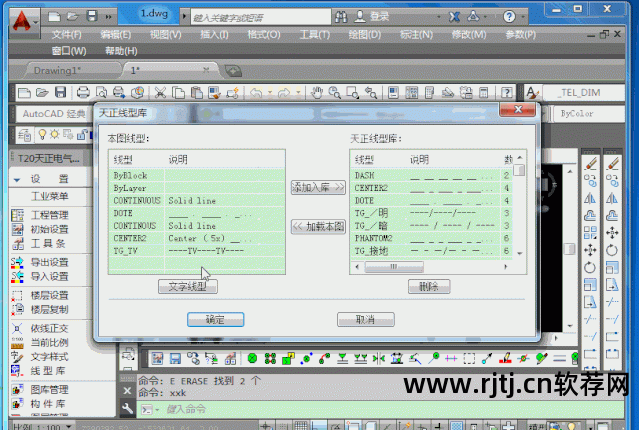Click the Undo arrow icon
This screenshot has width=639, height=430.
pos(256,93)
